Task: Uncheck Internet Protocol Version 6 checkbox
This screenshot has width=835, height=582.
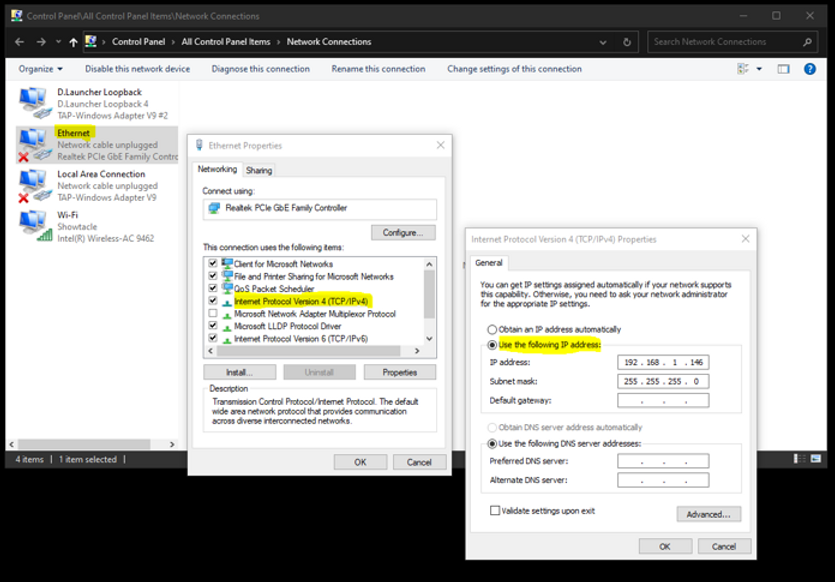Action: pos(213,338)
